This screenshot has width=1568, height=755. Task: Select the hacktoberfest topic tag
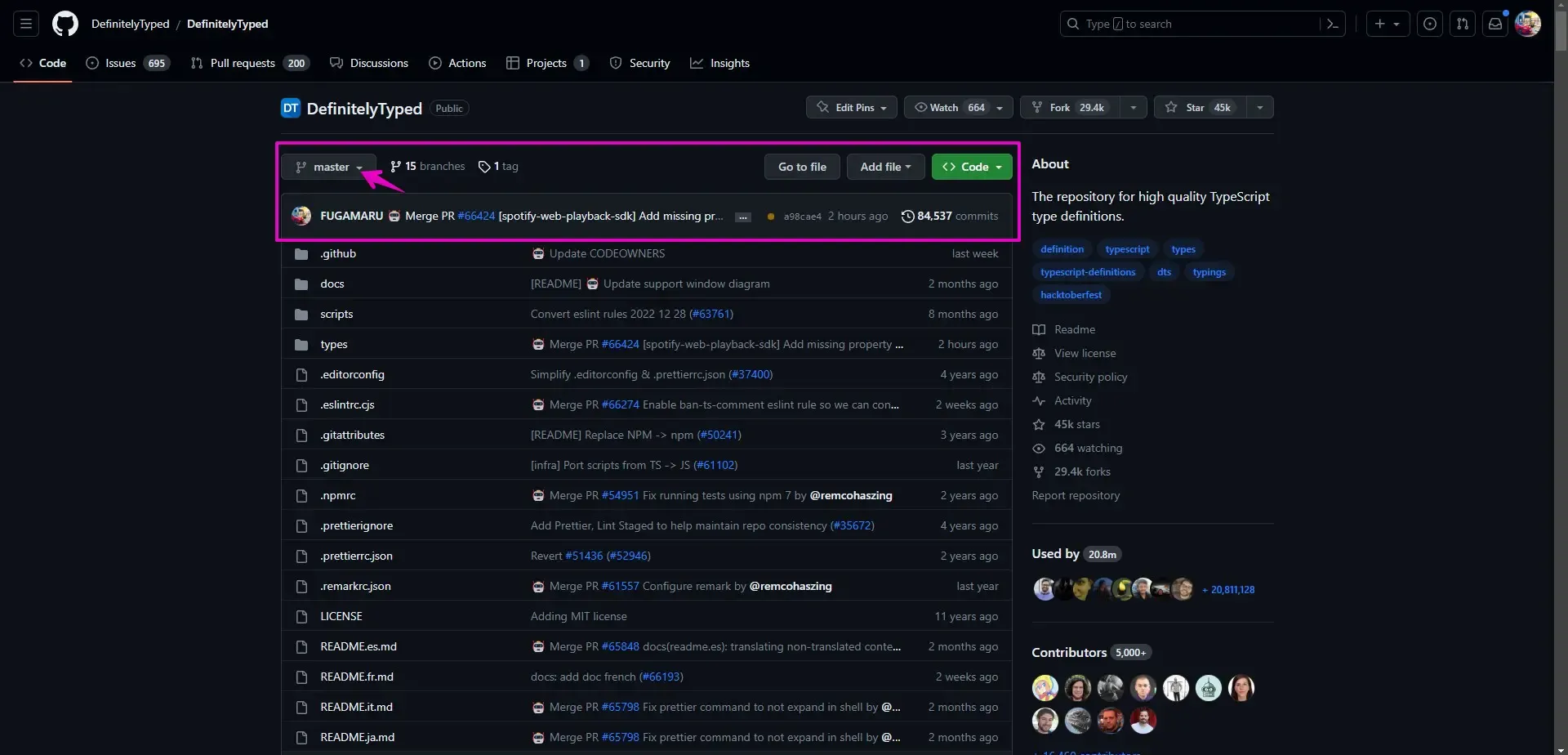pos(1071,295)
